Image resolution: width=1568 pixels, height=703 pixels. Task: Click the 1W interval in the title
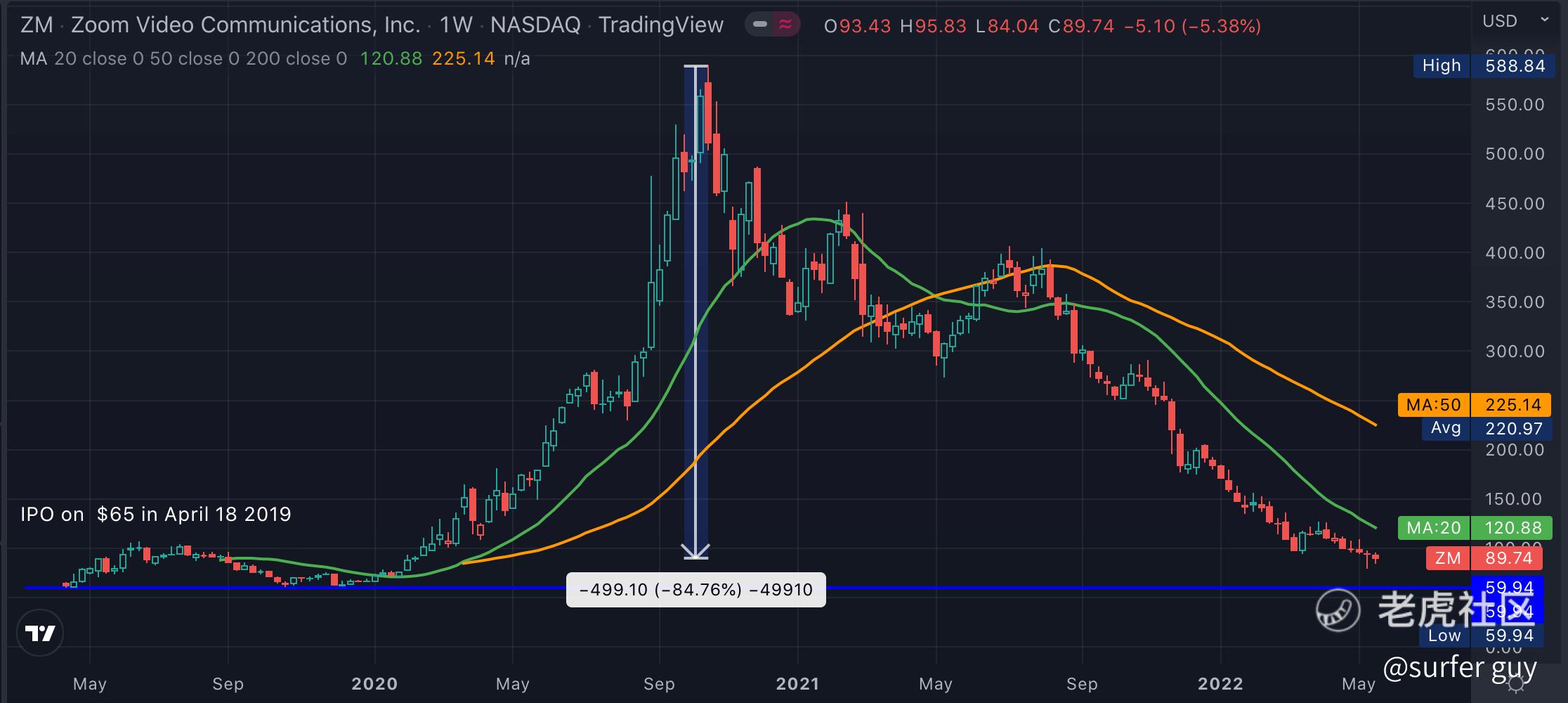pos(456,25)
